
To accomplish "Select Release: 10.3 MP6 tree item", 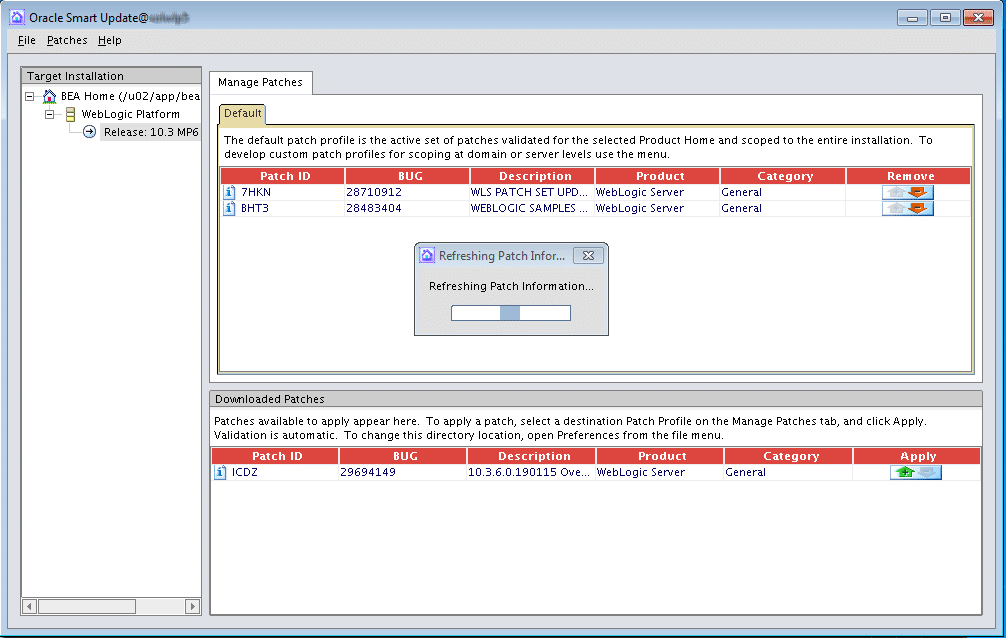I will pyautogui.click(x=151, y=132).
